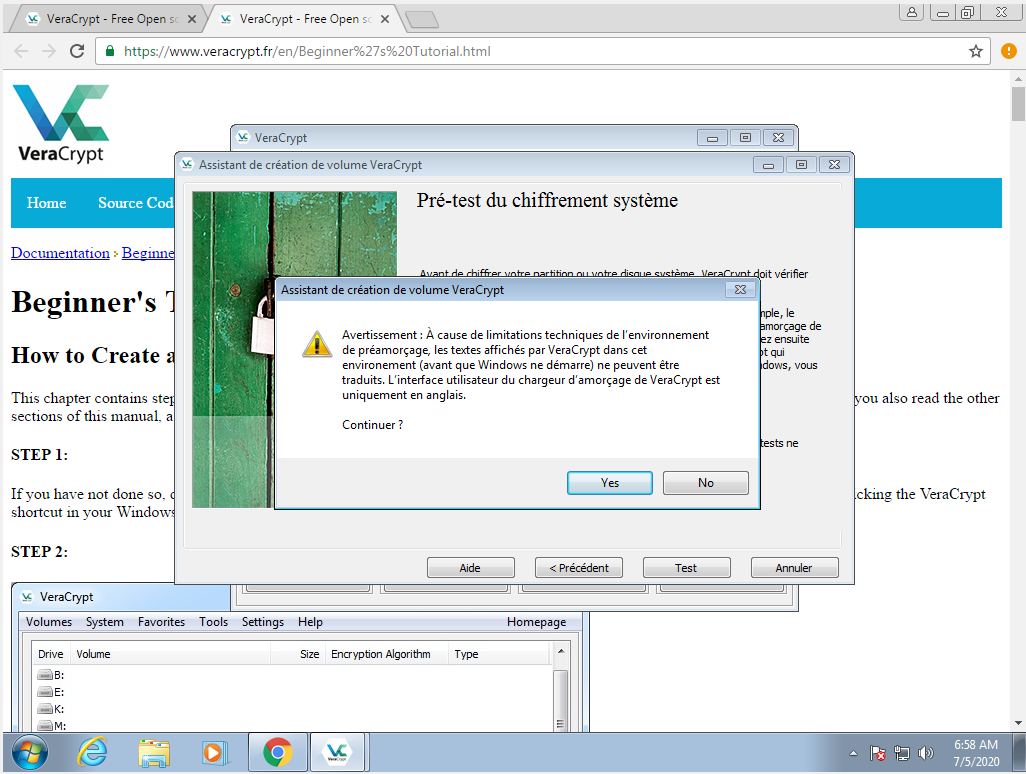The width and height of the screenshot is (1026, 774).
Task: Click the network tray icon
Action: pyautogui.click(x=902, y=754)
